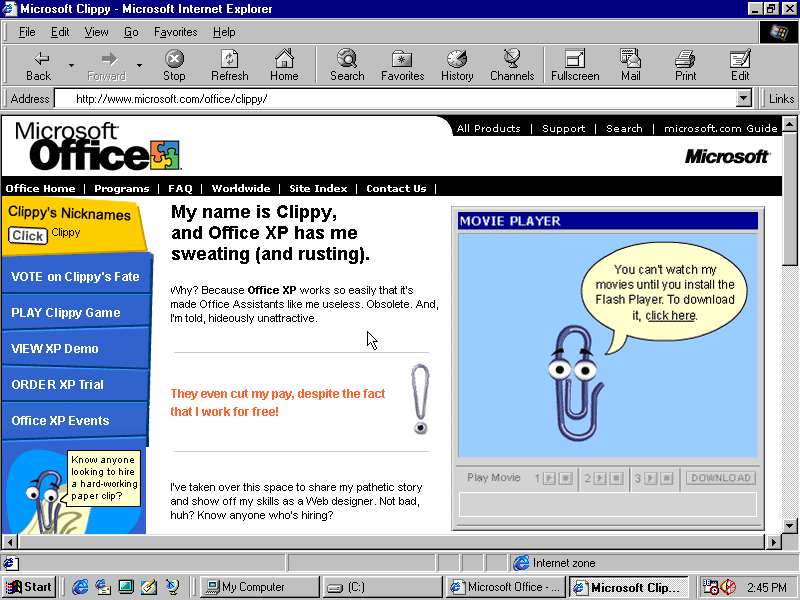Go back with the Back toolbar button
Viewport: 800px width, 600px height.
pos(39,66)
